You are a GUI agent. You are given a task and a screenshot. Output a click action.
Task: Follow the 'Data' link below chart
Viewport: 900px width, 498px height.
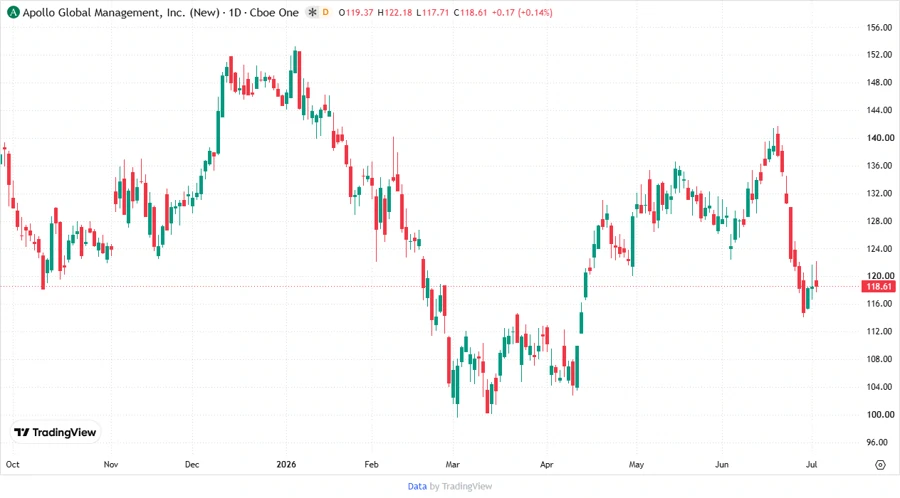417,486
